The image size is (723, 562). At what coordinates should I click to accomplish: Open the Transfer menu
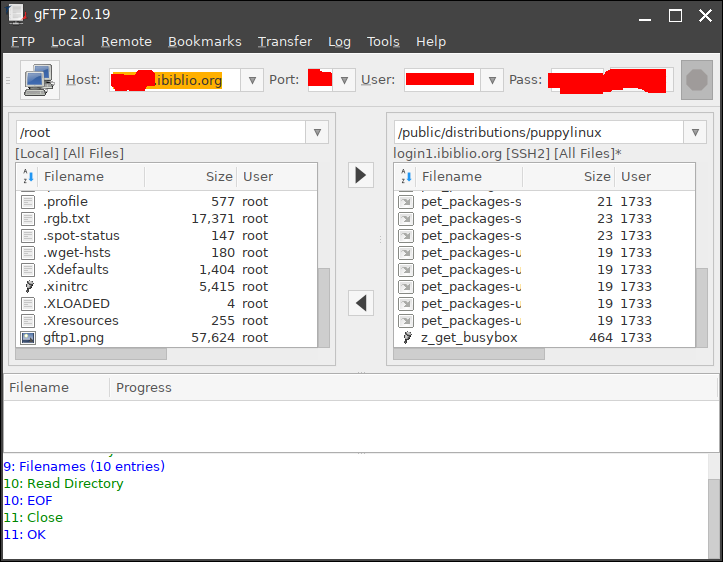click(284, 41)
